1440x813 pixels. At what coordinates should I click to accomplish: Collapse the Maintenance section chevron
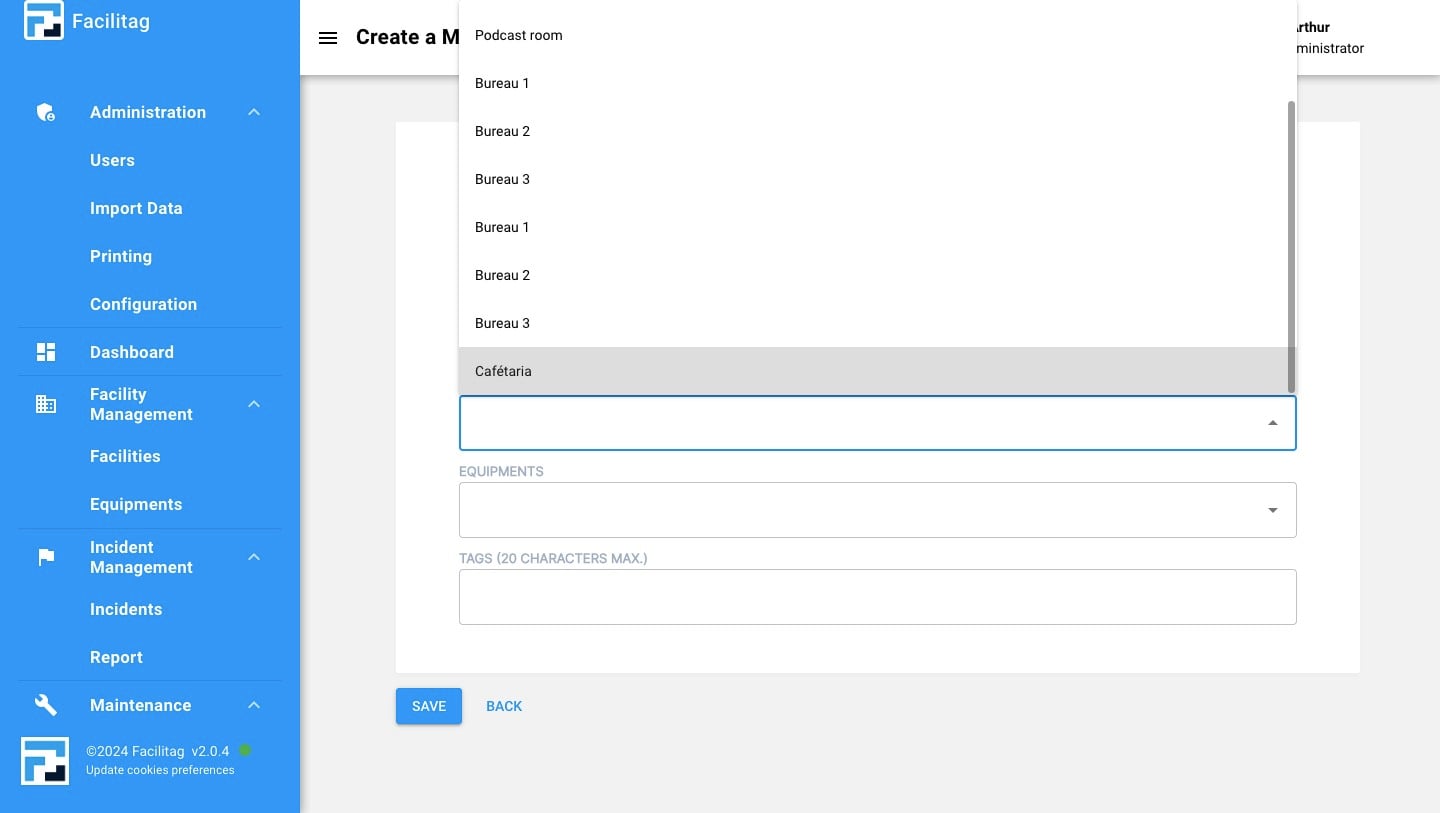tap(254, 705)
